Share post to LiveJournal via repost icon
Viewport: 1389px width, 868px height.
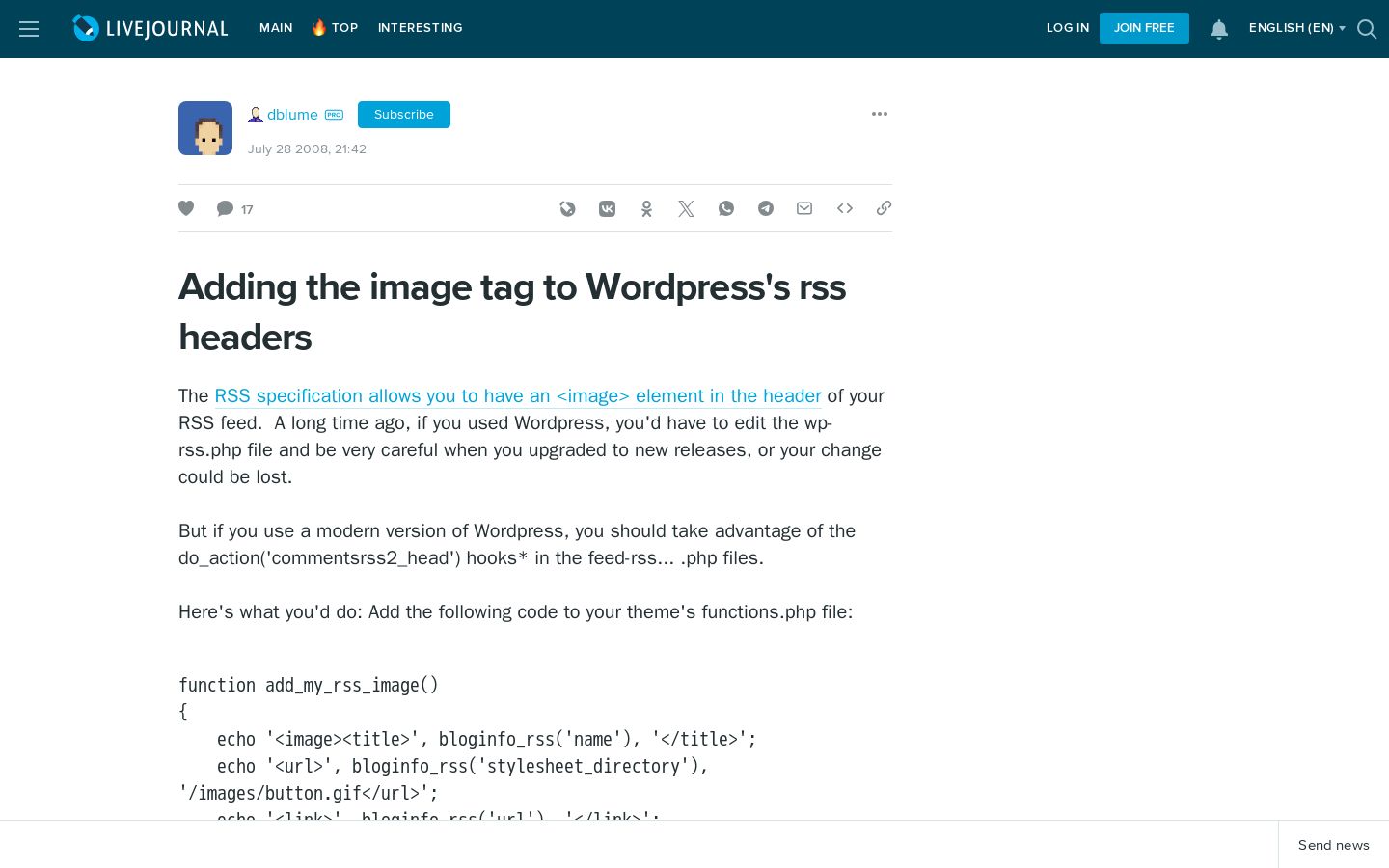coord(567,208)
